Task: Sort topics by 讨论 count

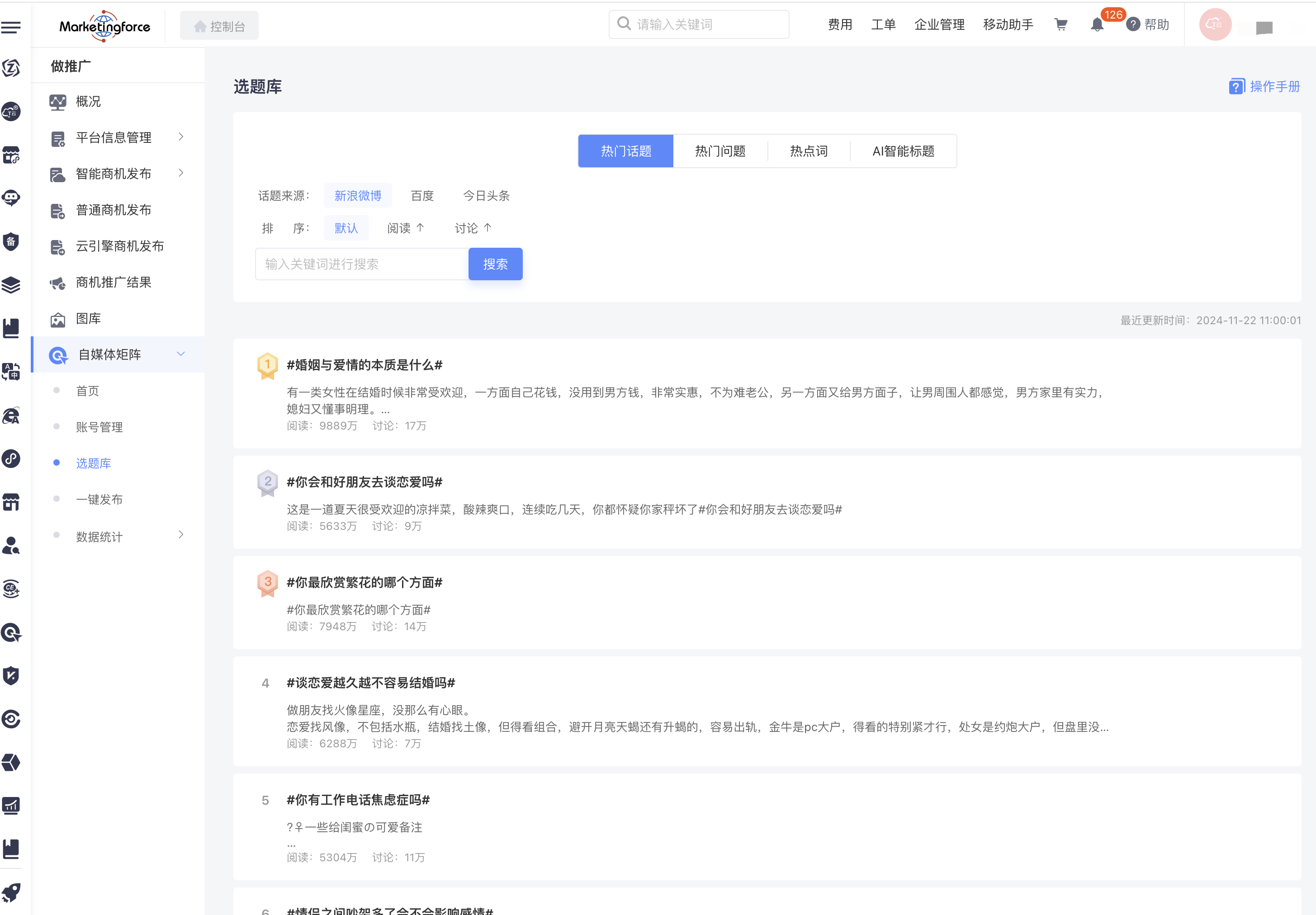Action: [x=473, y=228]
